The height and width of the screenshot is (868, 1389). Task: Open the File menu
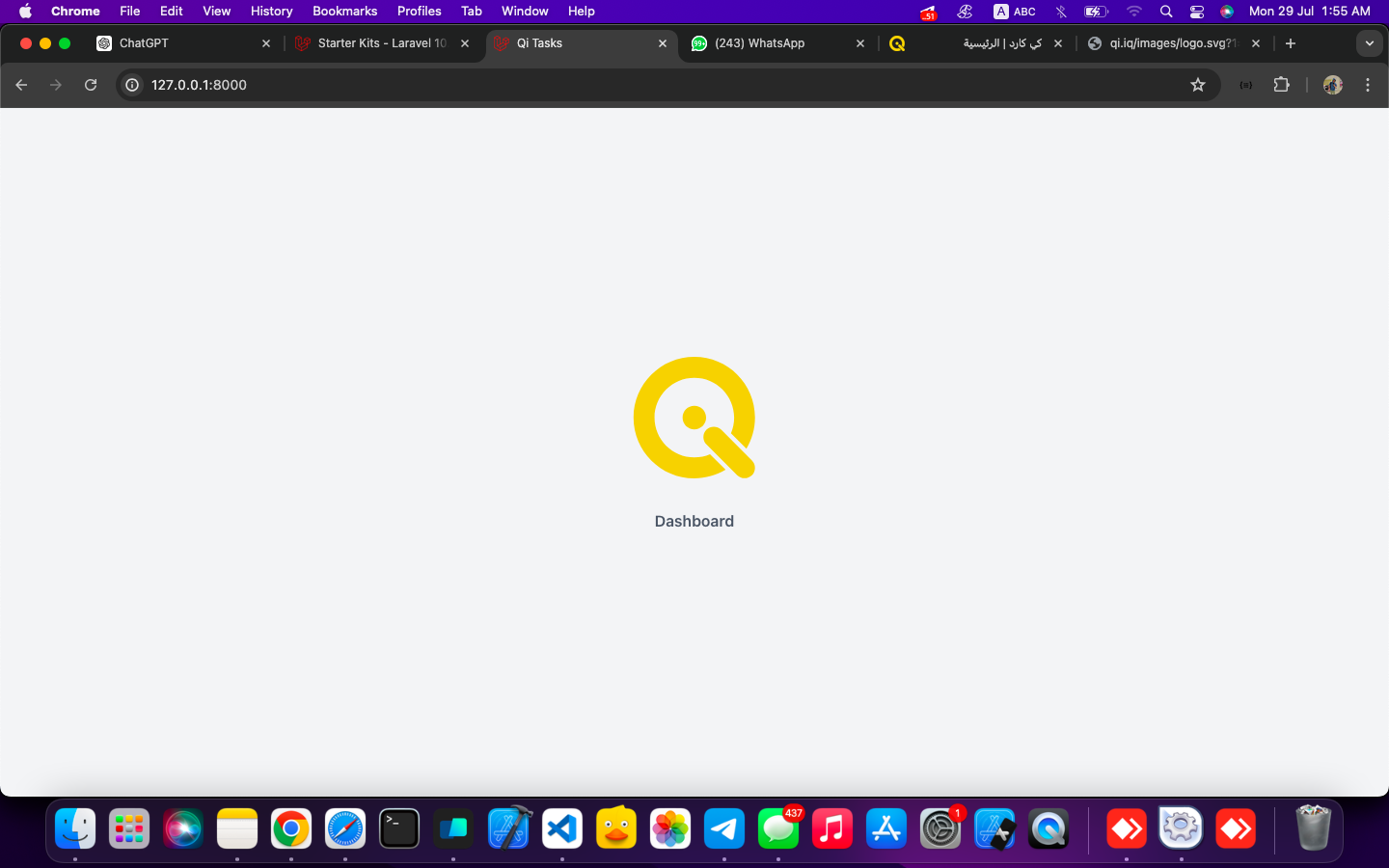[130, 12]
